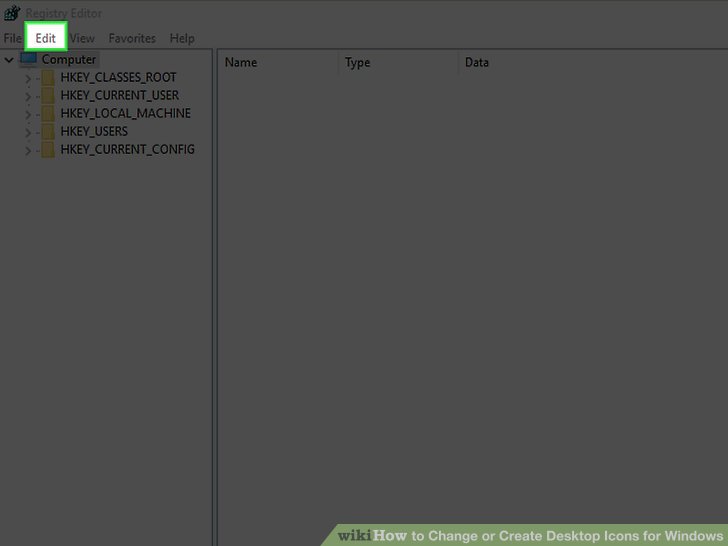Select the HKEY_CLASSES_ROOT label
728x546 pixels.
[118, 77]
